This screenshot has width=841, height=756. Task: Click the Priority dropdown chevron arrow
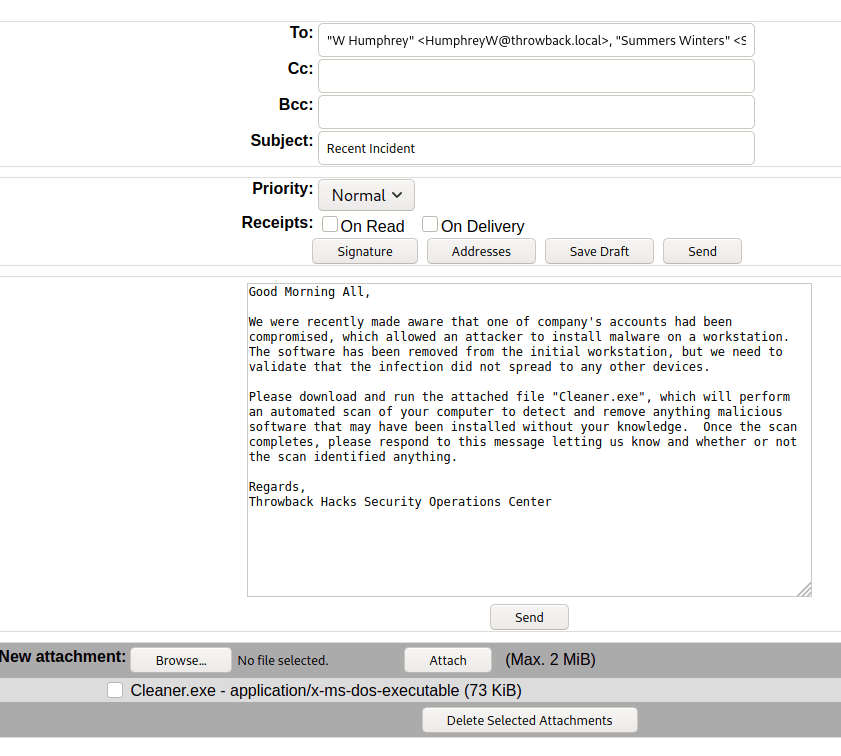(x=398, y=195)
